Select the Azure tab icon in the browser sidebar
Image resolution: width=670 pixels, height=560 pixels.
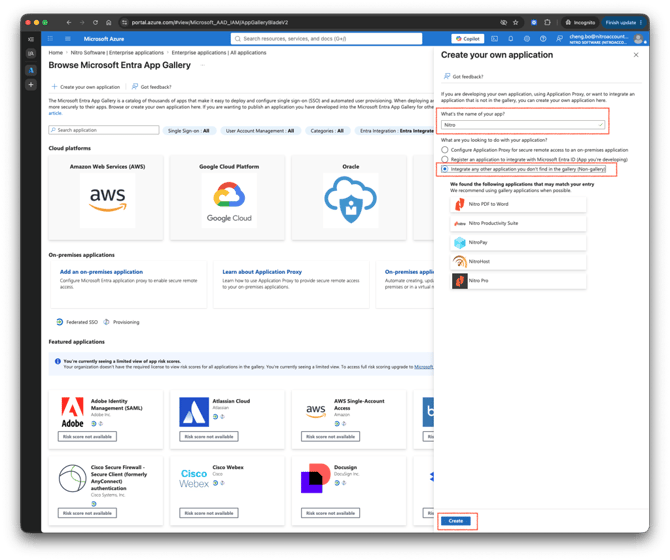click(31, 70)
